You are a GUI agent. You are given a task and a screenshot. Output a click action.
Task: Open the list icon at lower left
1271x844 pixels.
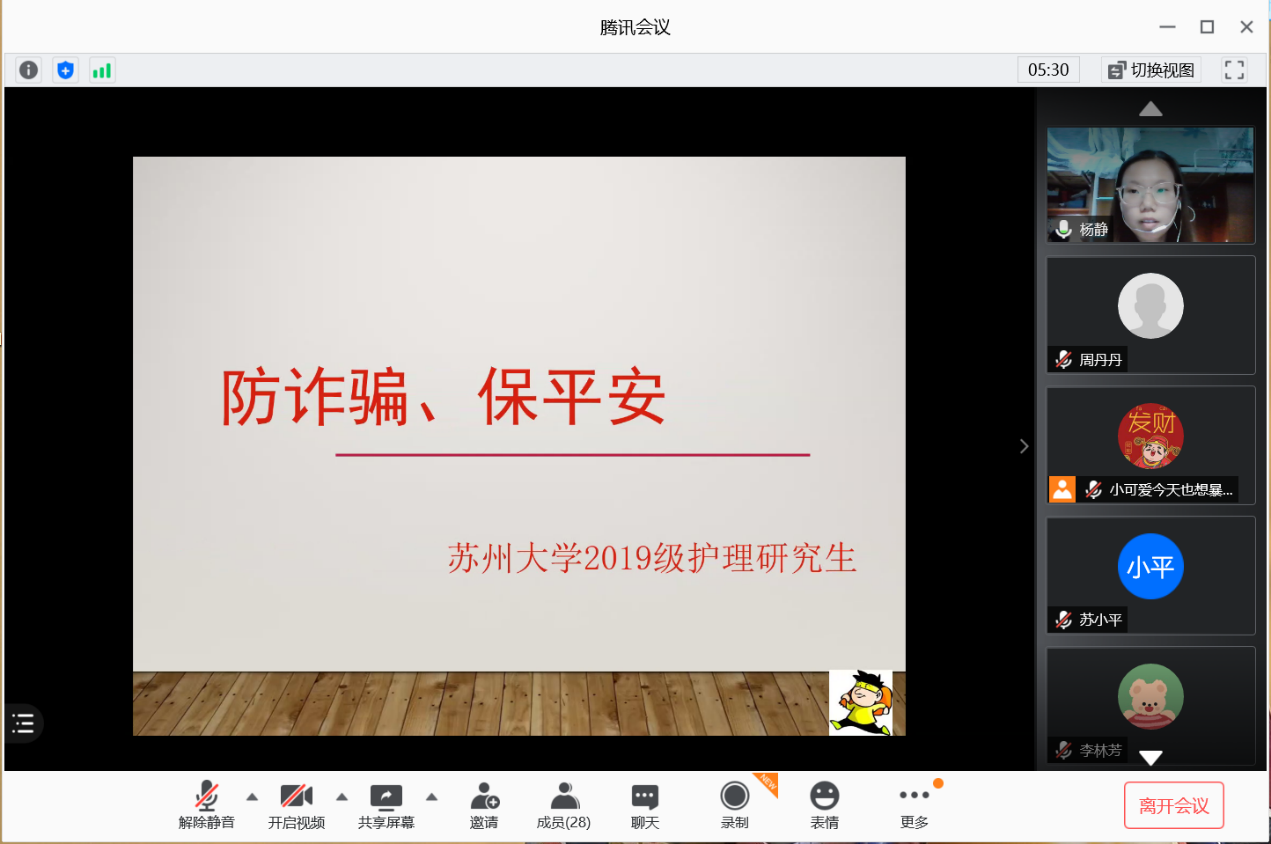tap(23, 724)
